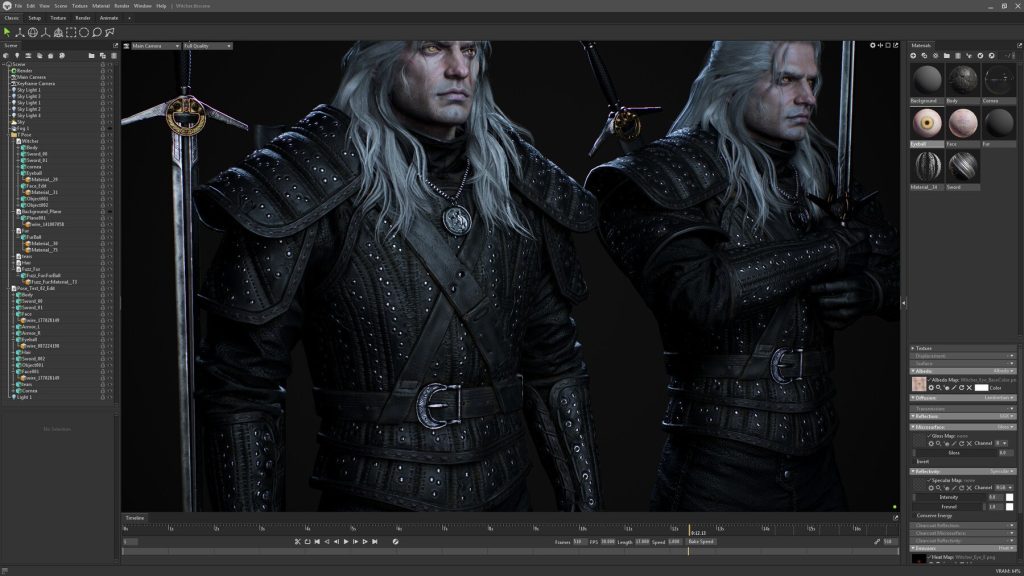The image size is (1024, 576).
Task: Enable Conserve Energy checkbox
Action: click(x=914, y=516)
